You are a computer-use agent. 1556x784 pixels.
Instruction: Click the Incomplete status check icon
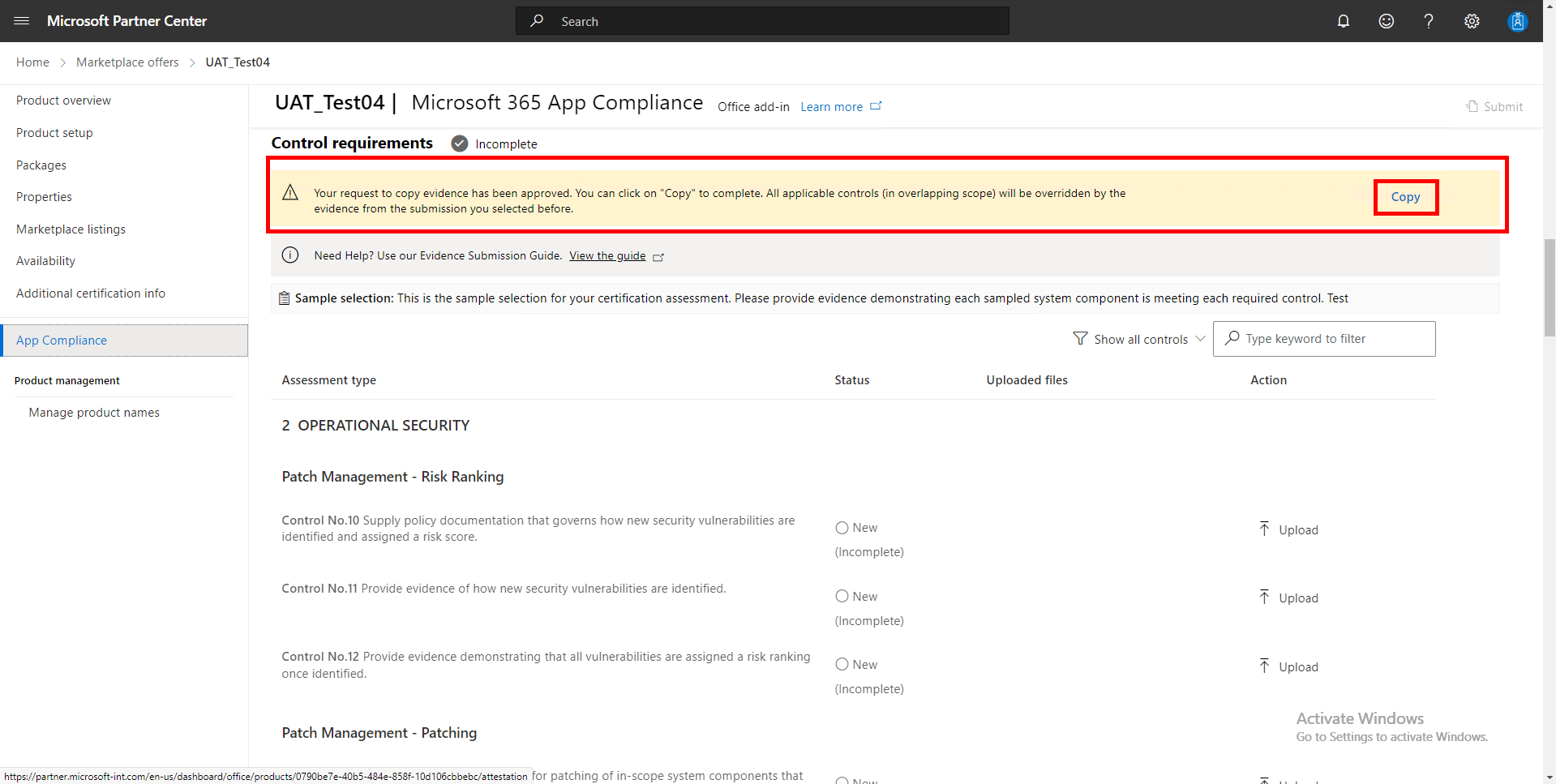point(460,144)
